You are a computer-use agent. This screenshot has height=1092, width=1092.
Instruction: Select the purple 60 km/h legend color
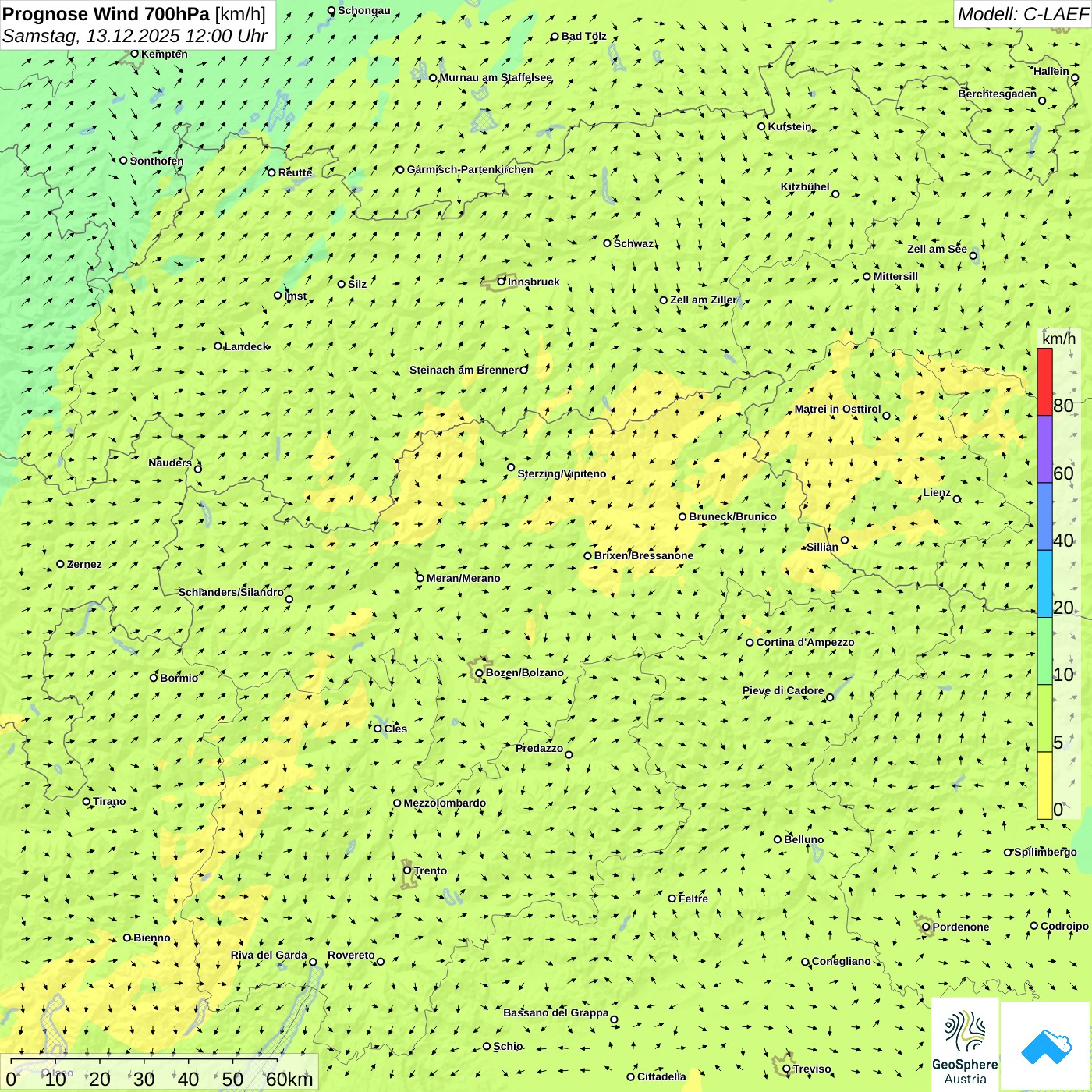(x=1044, y=449)
